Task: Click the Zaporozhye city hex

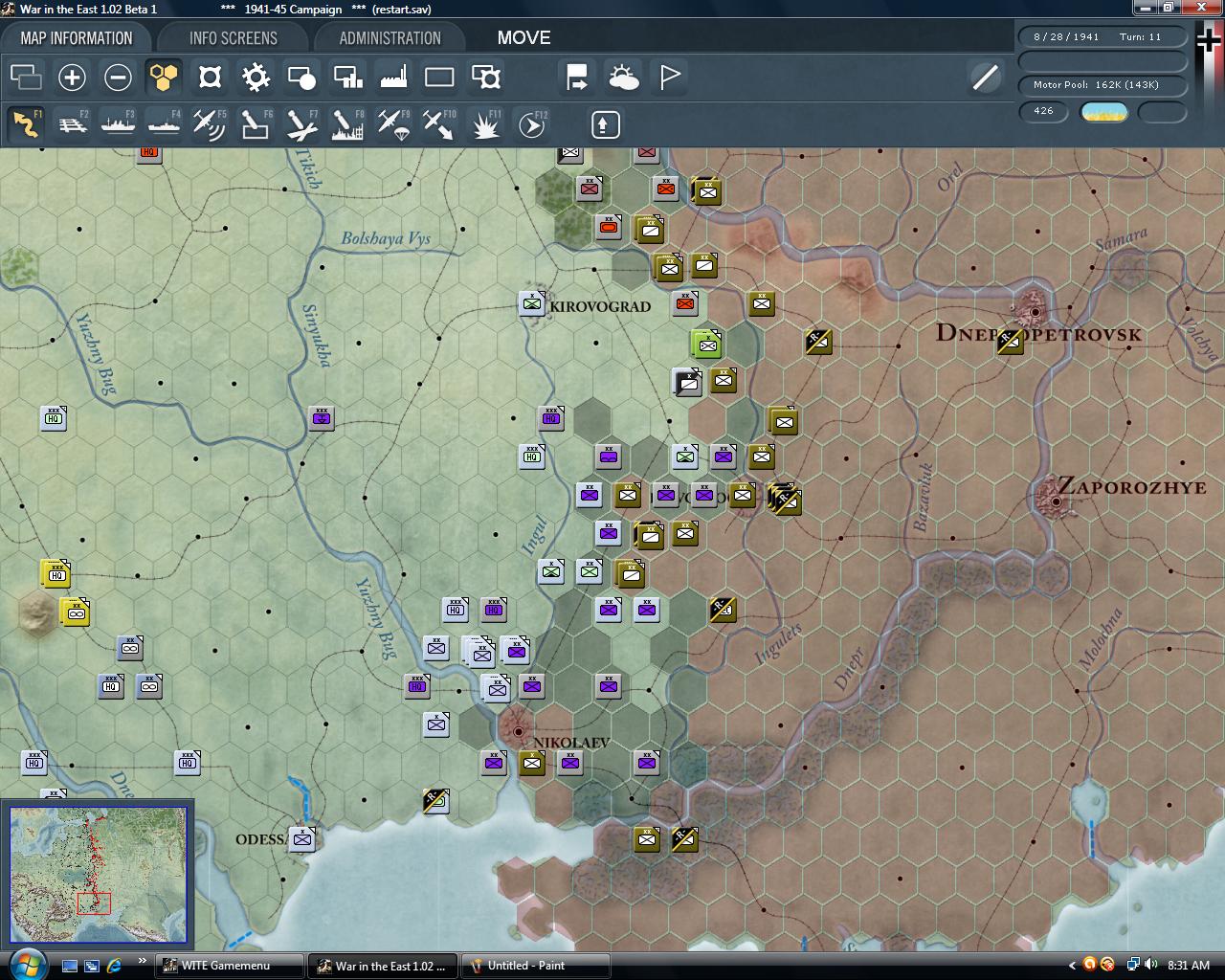Action: coord(1057,500)
